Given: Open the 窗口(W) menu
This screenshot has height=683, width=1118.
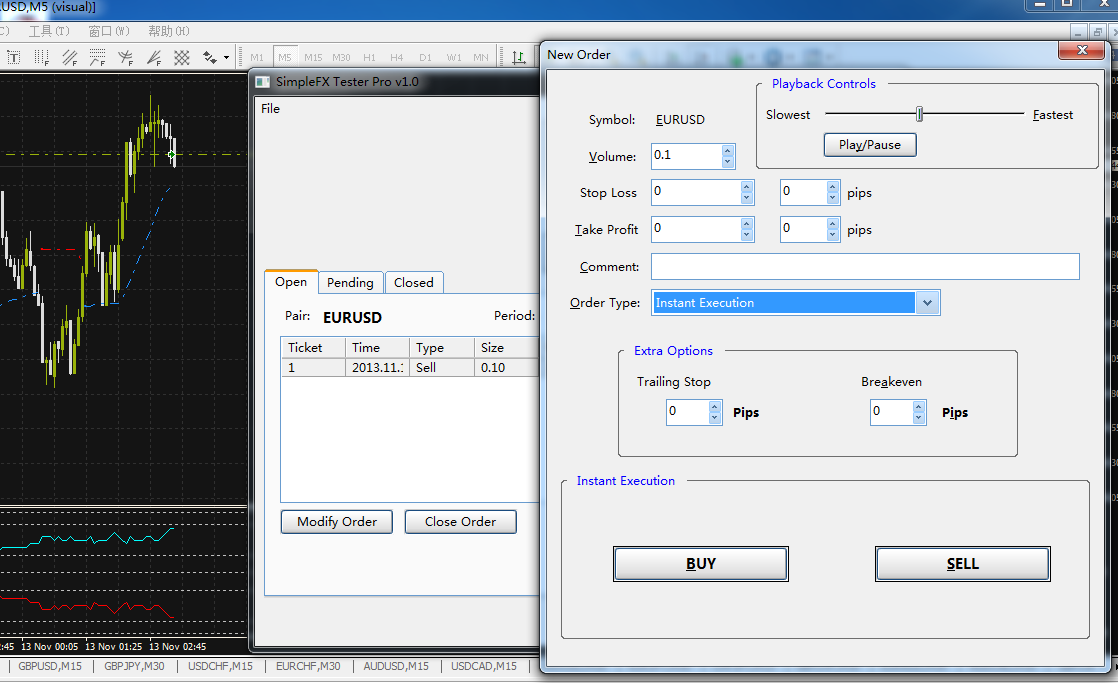Looking at the screenshot, I should [x=109, y=31].
